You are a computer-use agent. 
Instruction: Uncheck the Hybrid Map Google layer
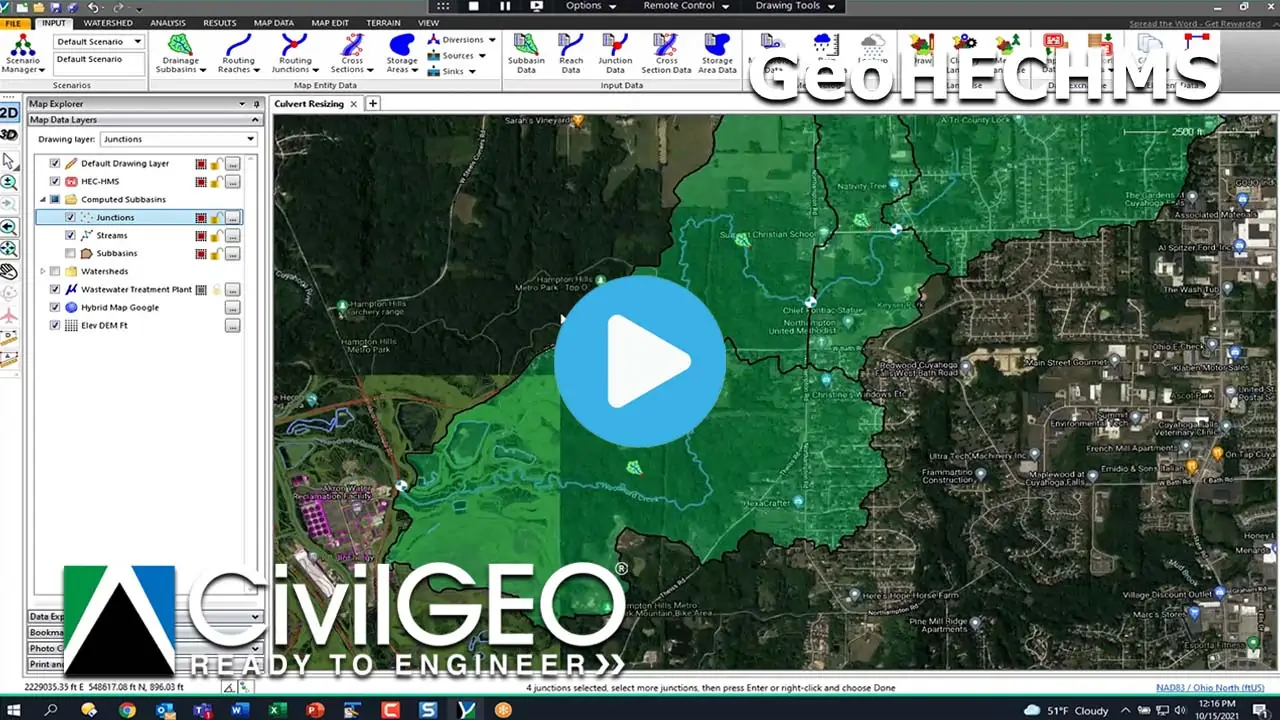[x=55, y=308]
